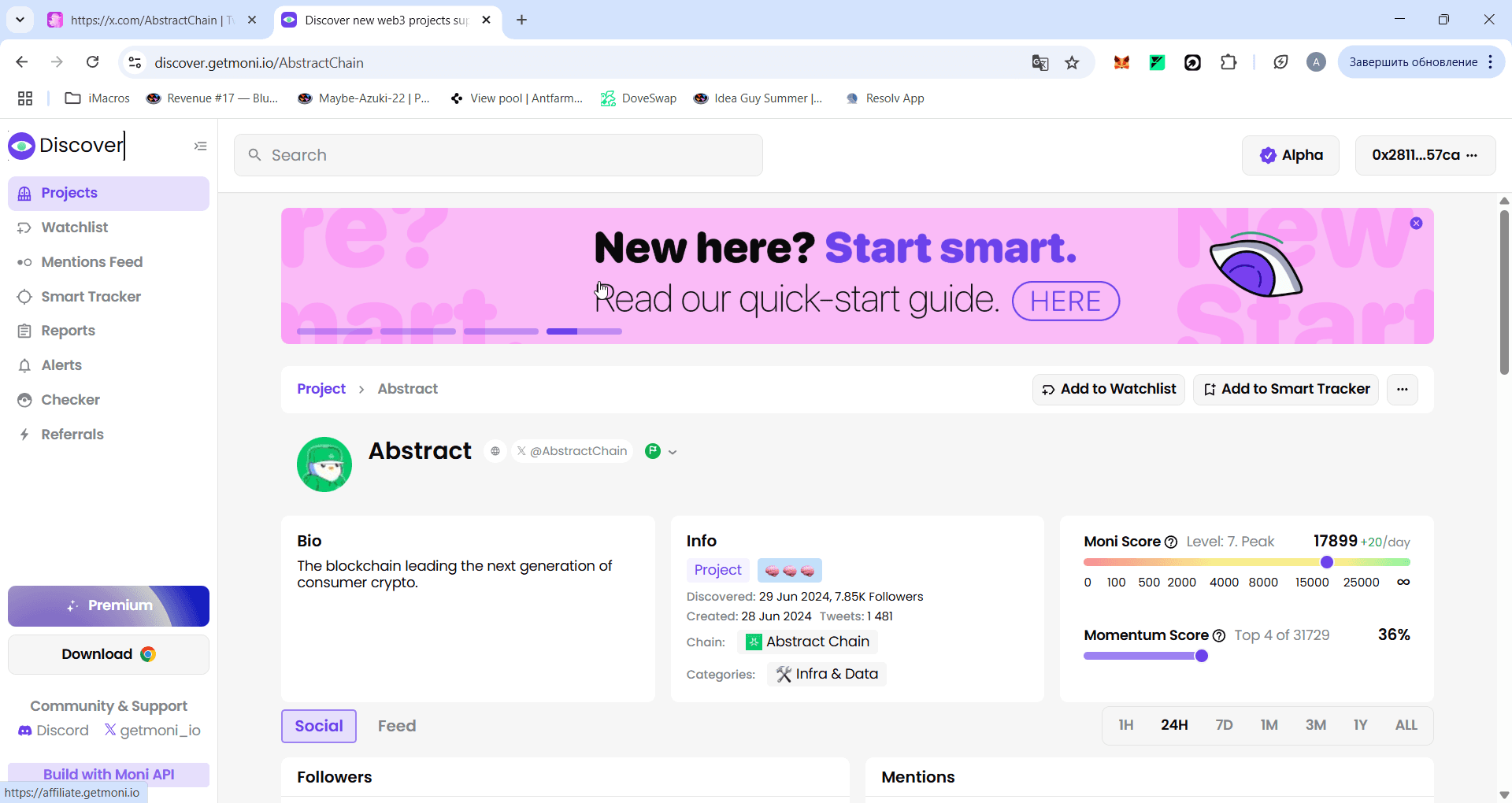Screen dimensions: 1512x803
Task: Select the 1M time range
Action: click(1269, 726)
